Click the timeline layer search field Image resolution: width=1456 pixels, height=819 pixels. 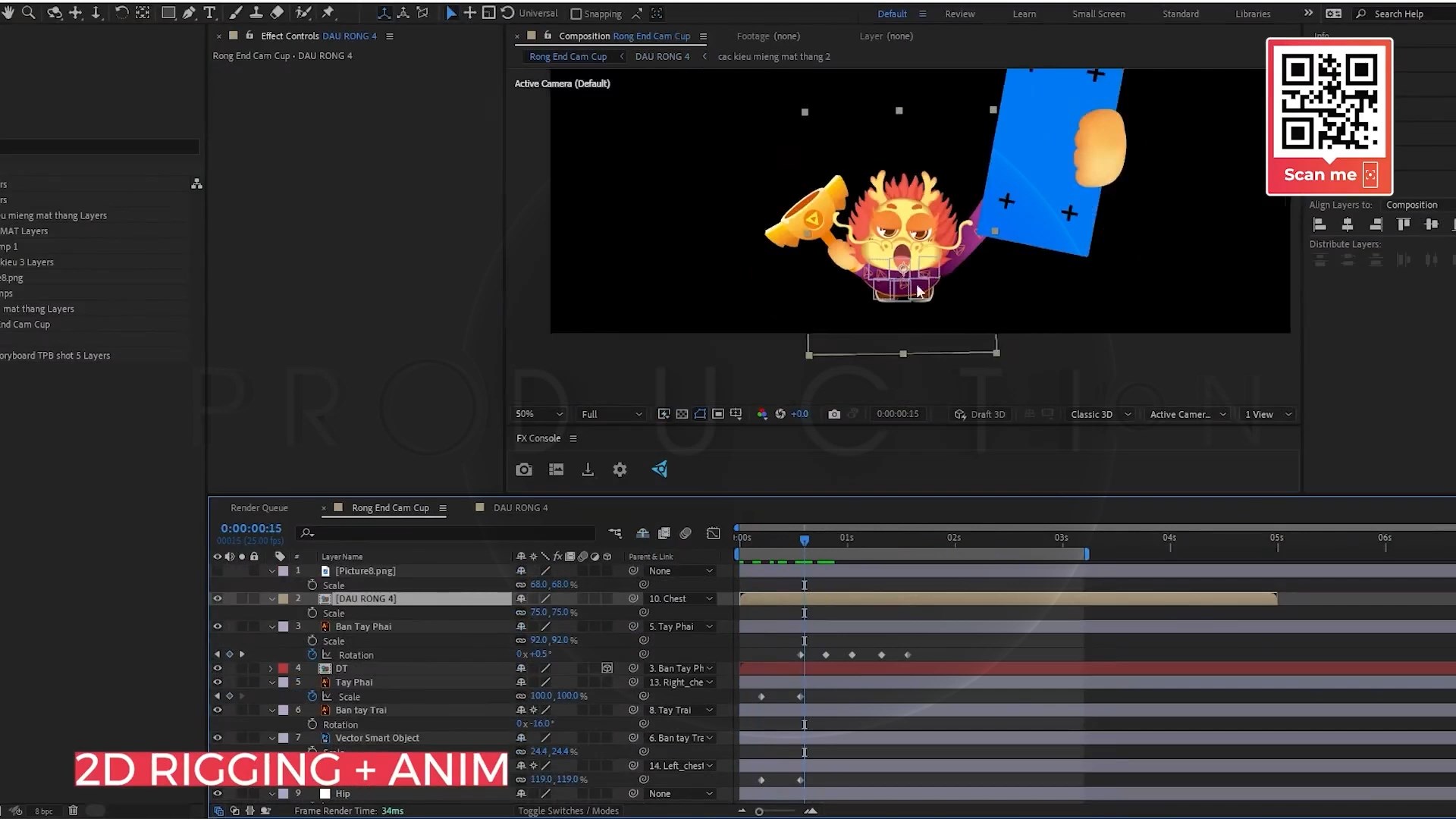(x=446, y=533)
